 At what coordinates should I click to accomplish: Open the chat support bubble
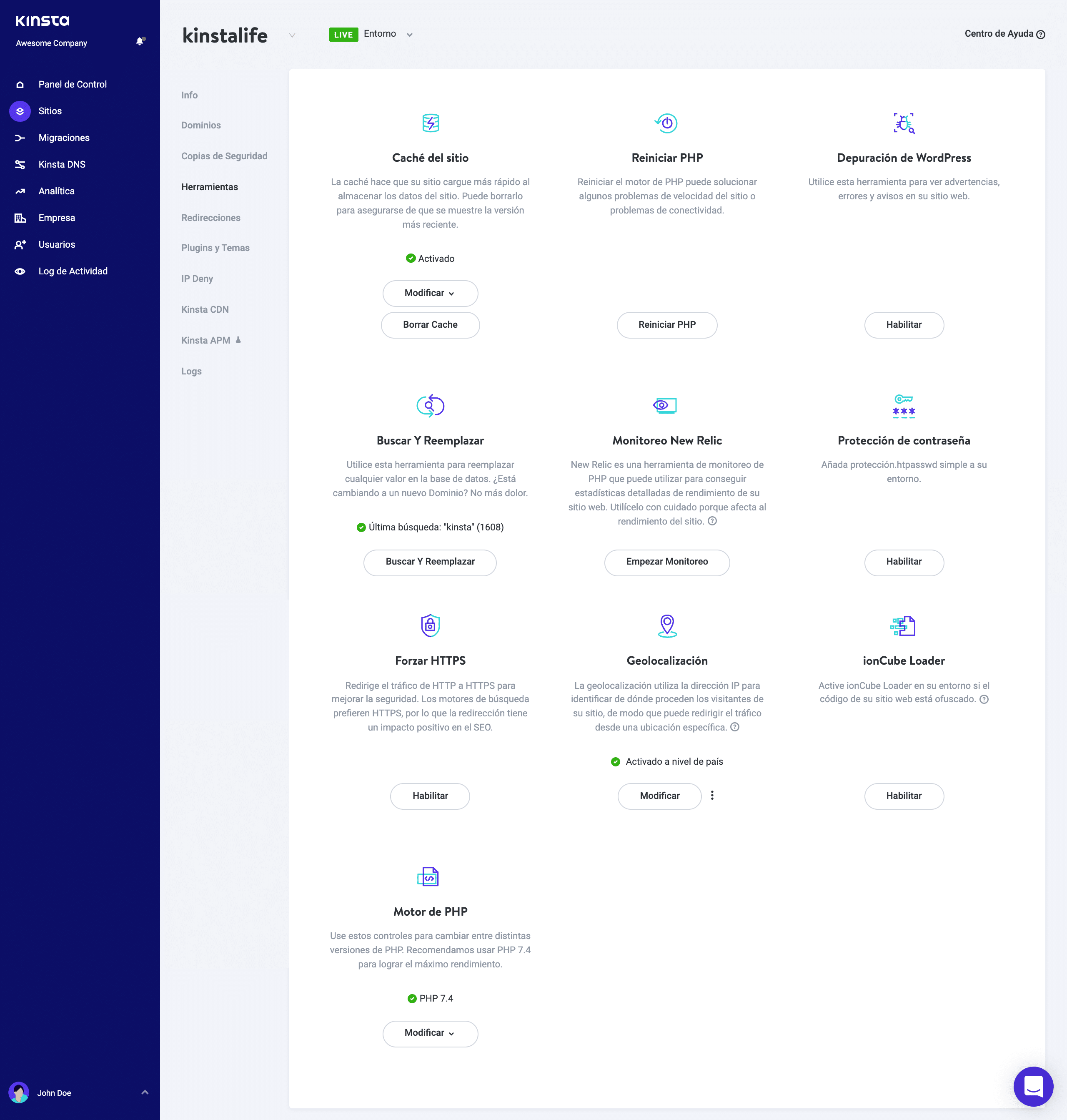[x=1033, y=1086]
